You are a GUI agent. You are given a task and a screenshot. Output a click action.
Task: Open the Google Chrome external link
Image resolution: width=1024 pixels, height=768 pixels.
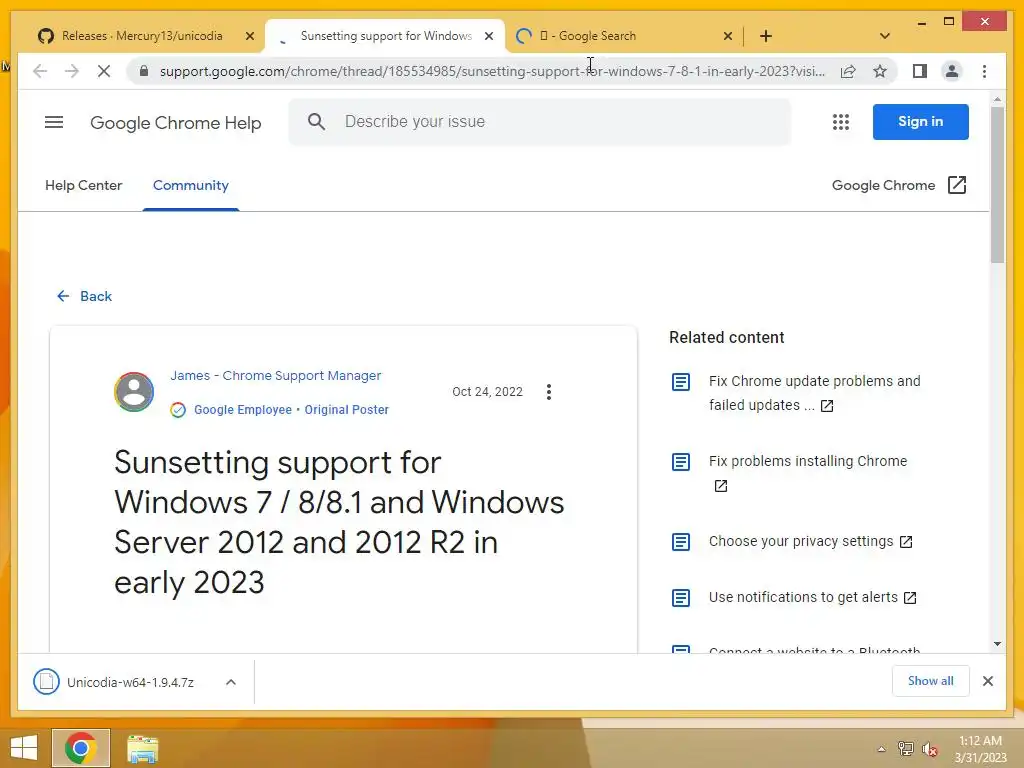[899, 185]
